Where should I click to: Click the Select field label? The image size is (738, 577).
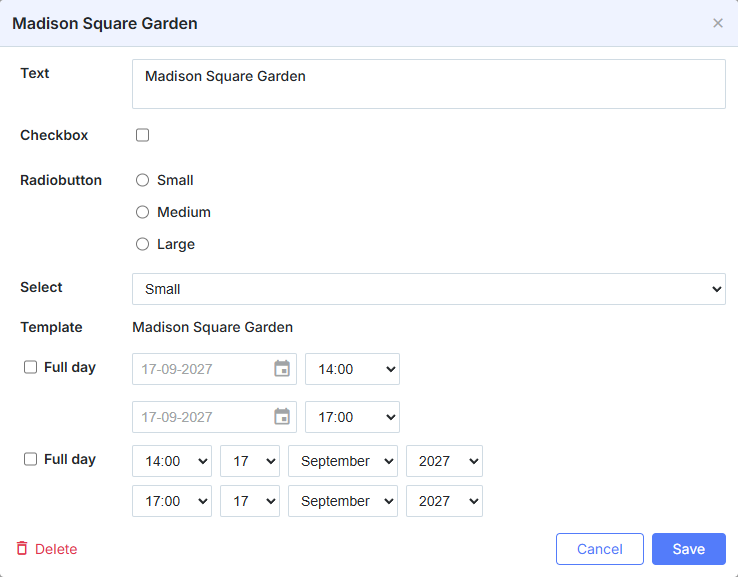[x=41, y=287]
